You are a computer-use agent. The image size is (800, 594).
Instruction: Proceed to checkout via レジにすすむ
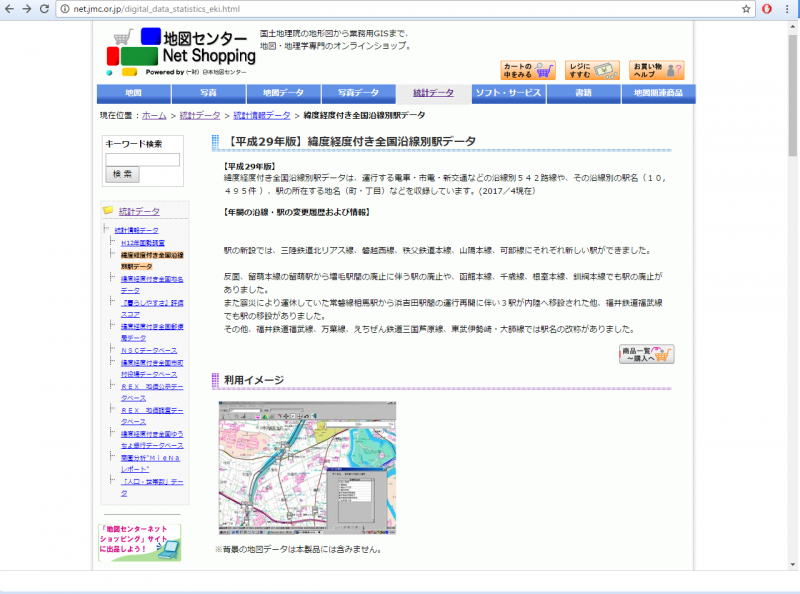tap(592, 70)
